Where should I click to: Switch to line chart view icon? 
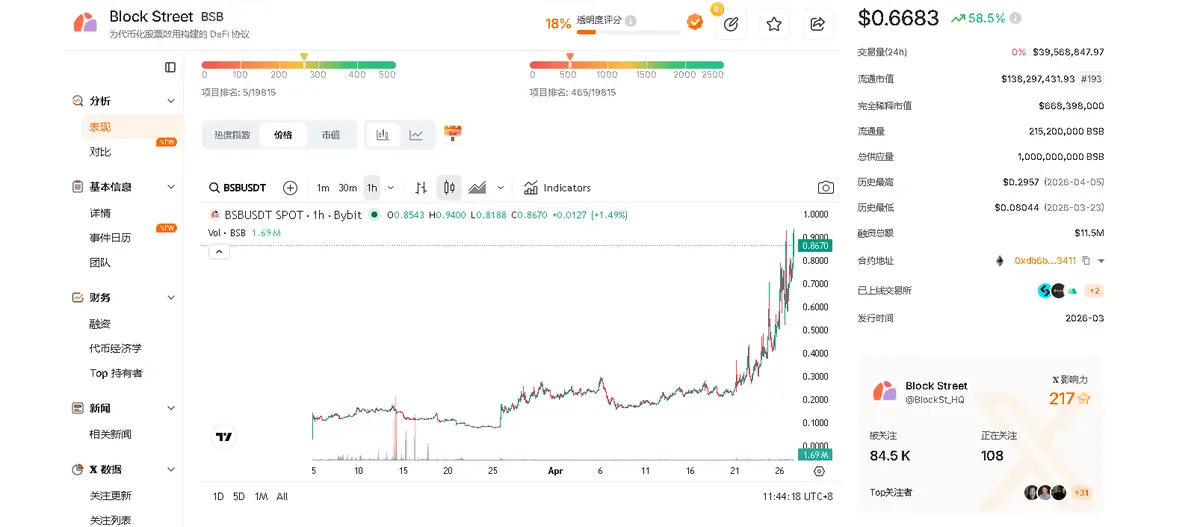(x=416, y=135)
